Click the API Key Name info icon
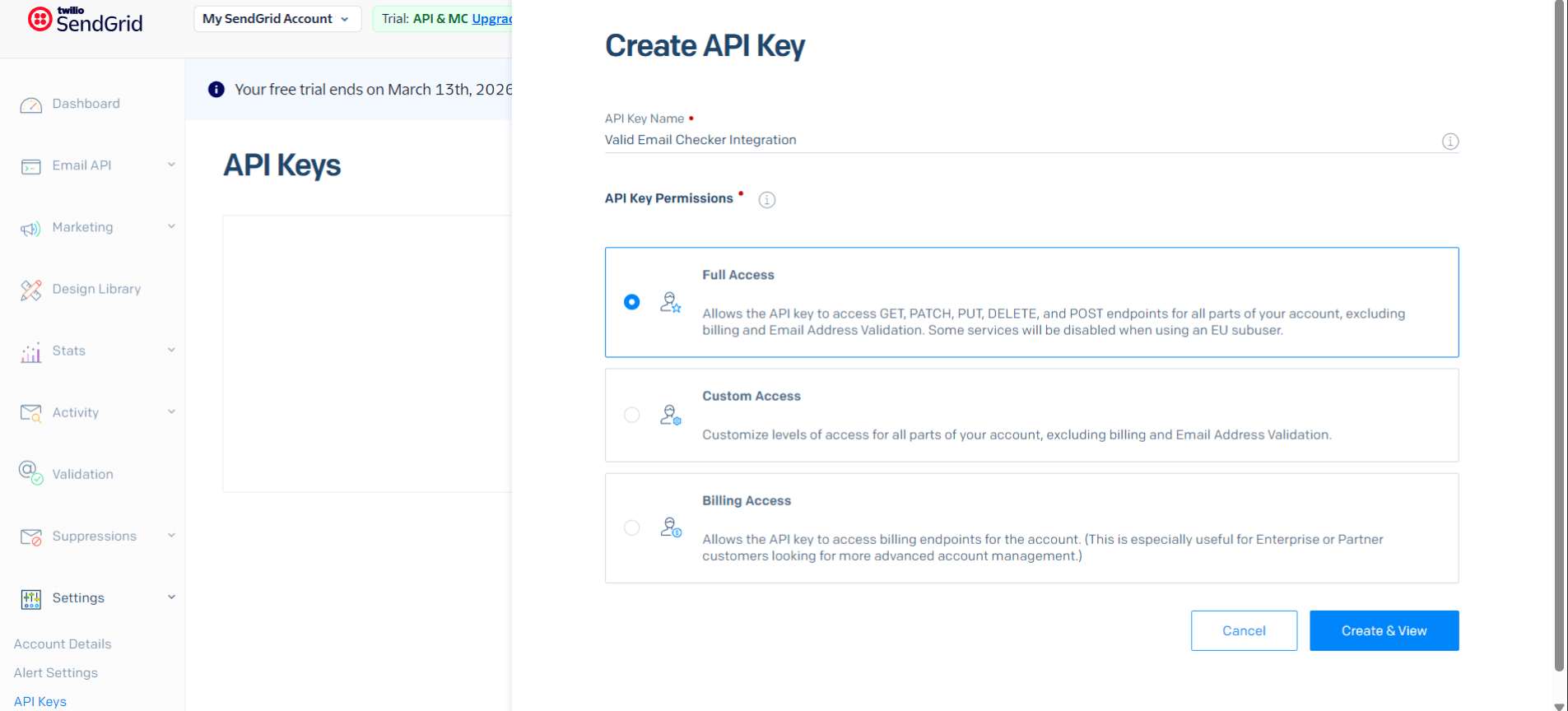Image resolution: width=1568 pixels, height=711 pixels. [x=1450, y=142]
